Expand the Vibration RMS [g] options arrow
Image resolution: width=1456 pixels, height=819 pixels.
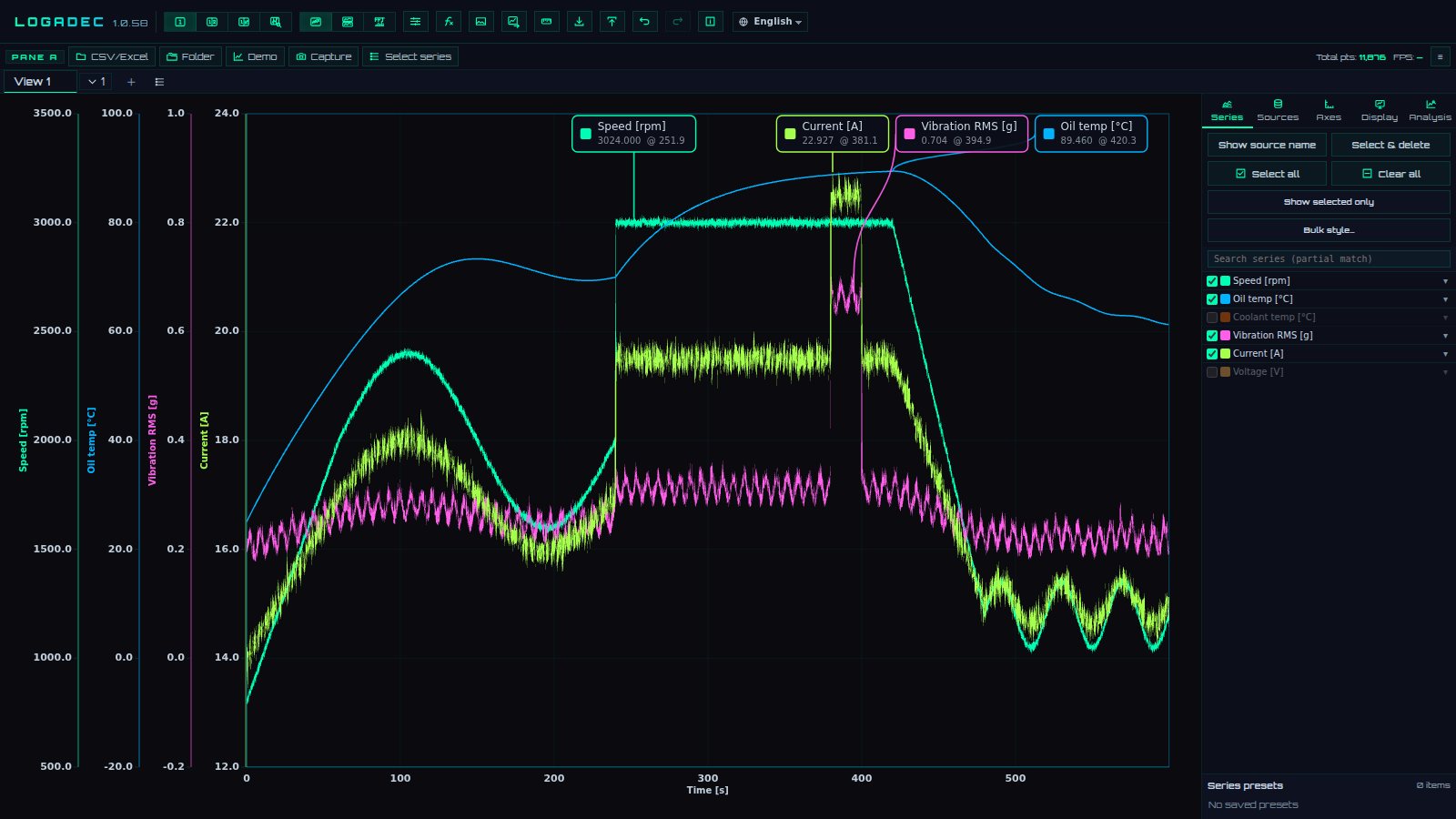click(1445, 336)
